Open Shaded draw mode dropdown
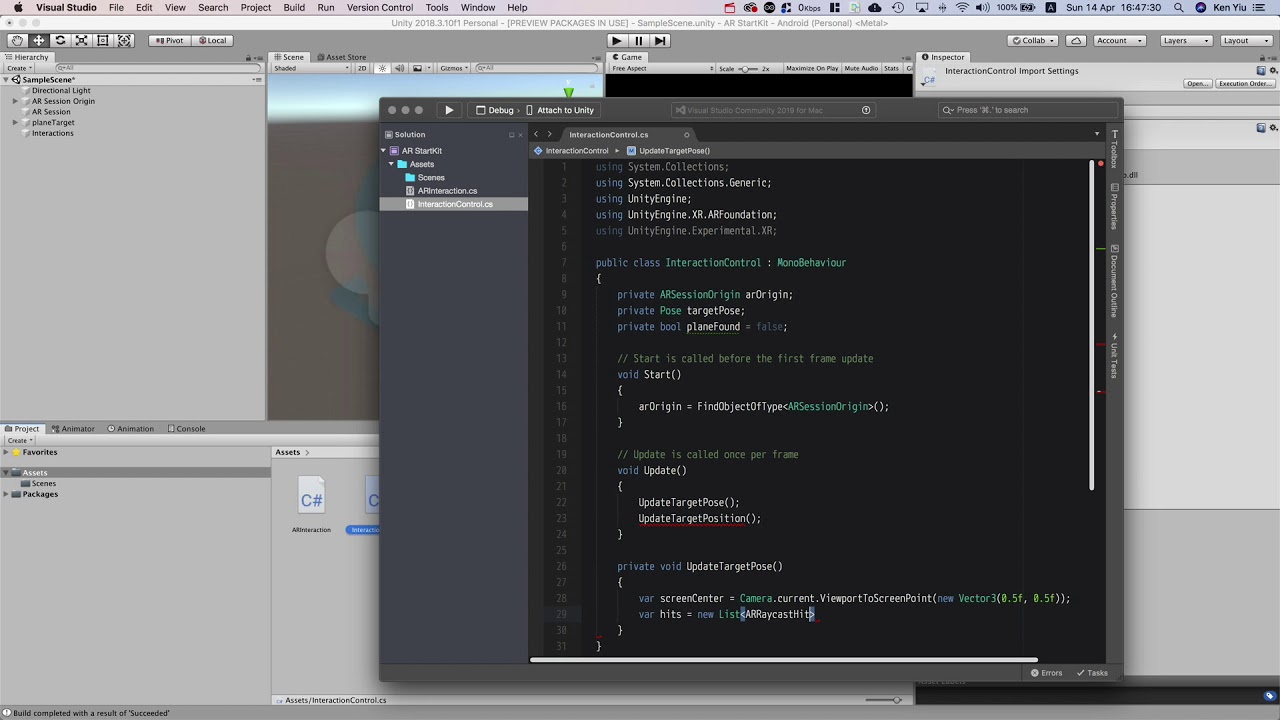 312,68
